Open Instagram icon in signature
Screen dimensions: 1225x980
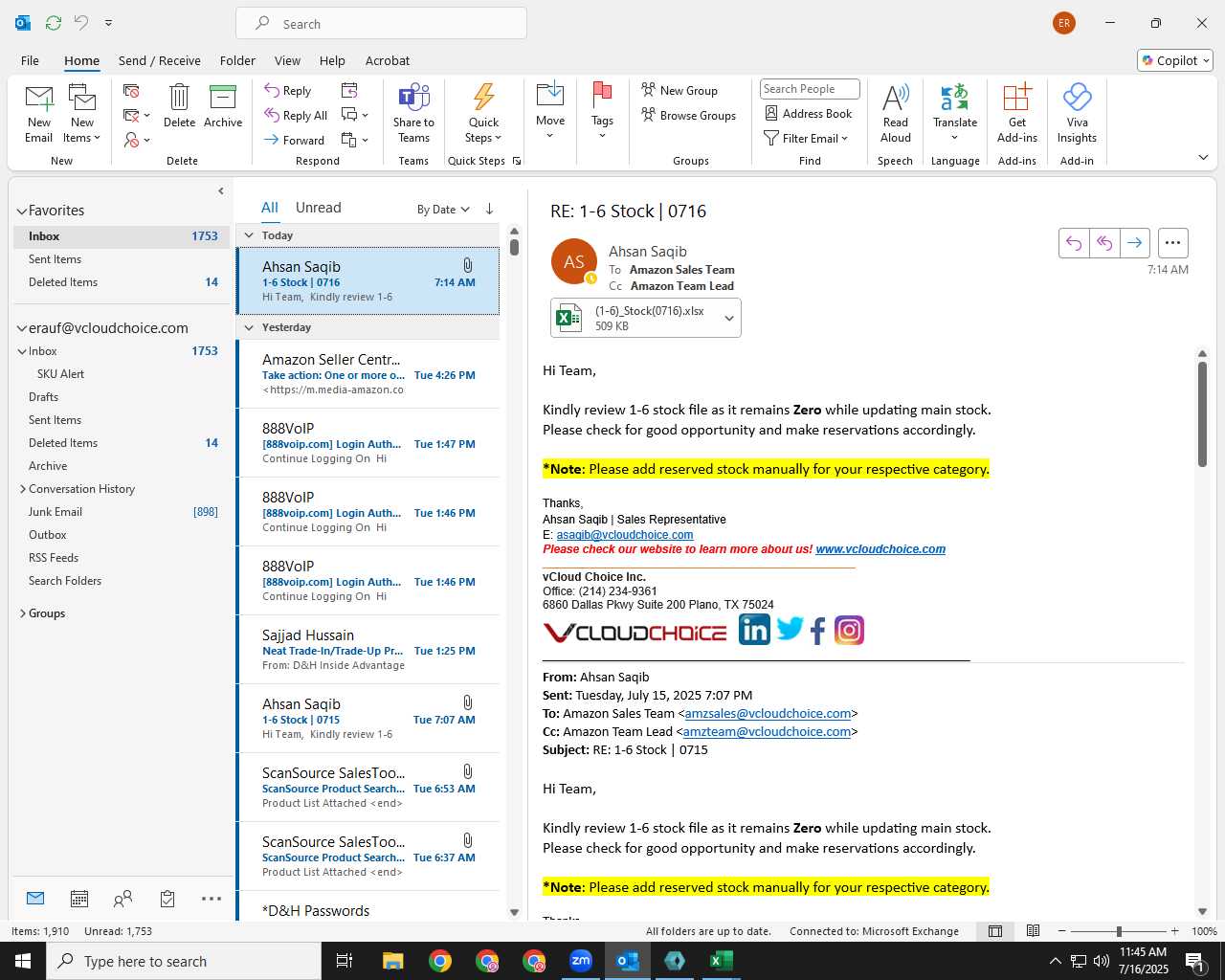coord(849,630)
